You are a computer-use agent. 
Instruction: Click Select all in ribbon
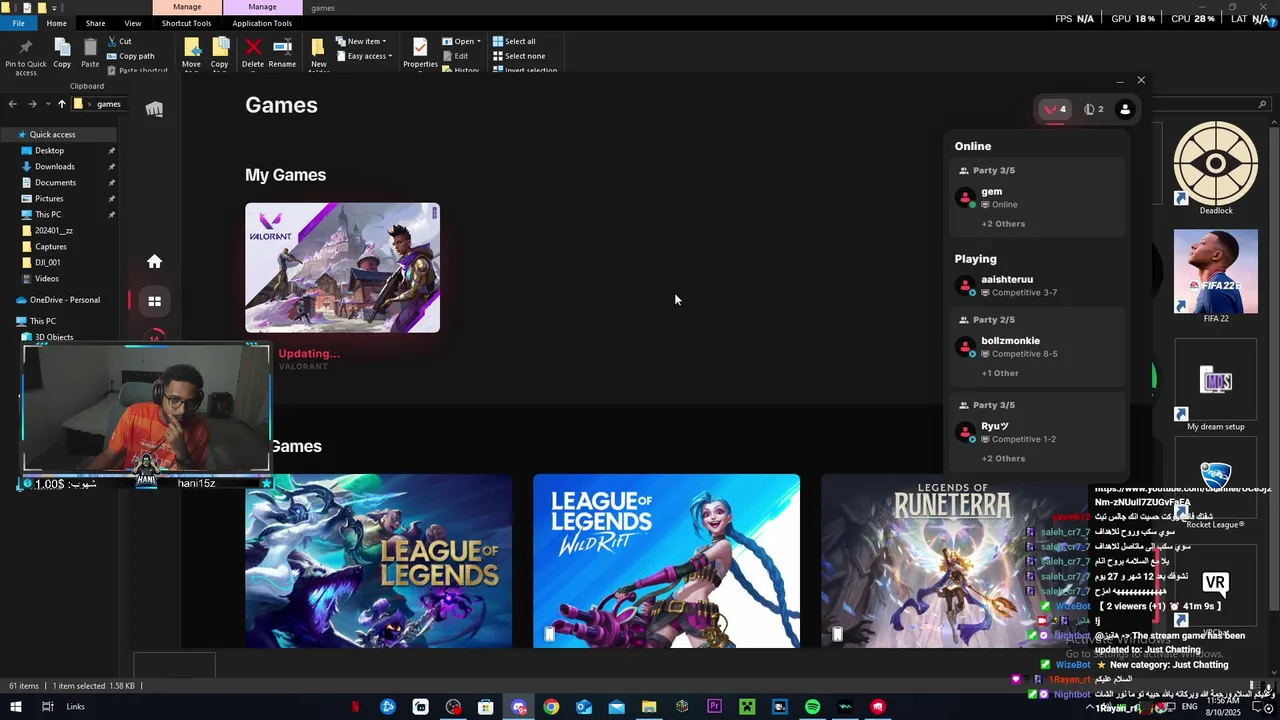click(513, 41)
